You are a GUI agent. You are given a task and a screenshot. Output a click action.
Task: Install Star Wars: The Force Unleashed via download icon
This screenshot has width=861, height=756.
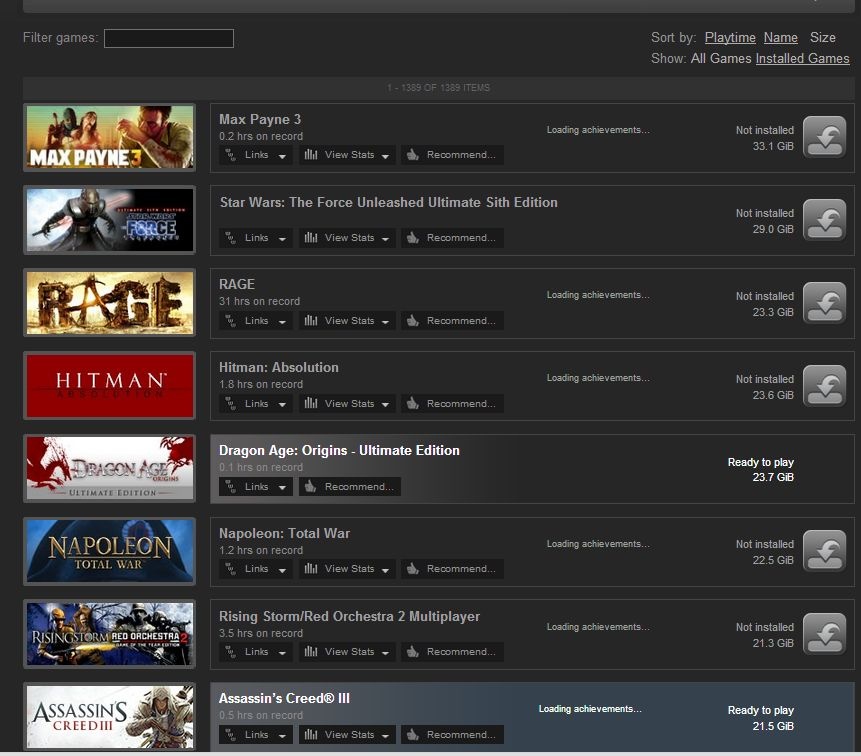(824, 220)
